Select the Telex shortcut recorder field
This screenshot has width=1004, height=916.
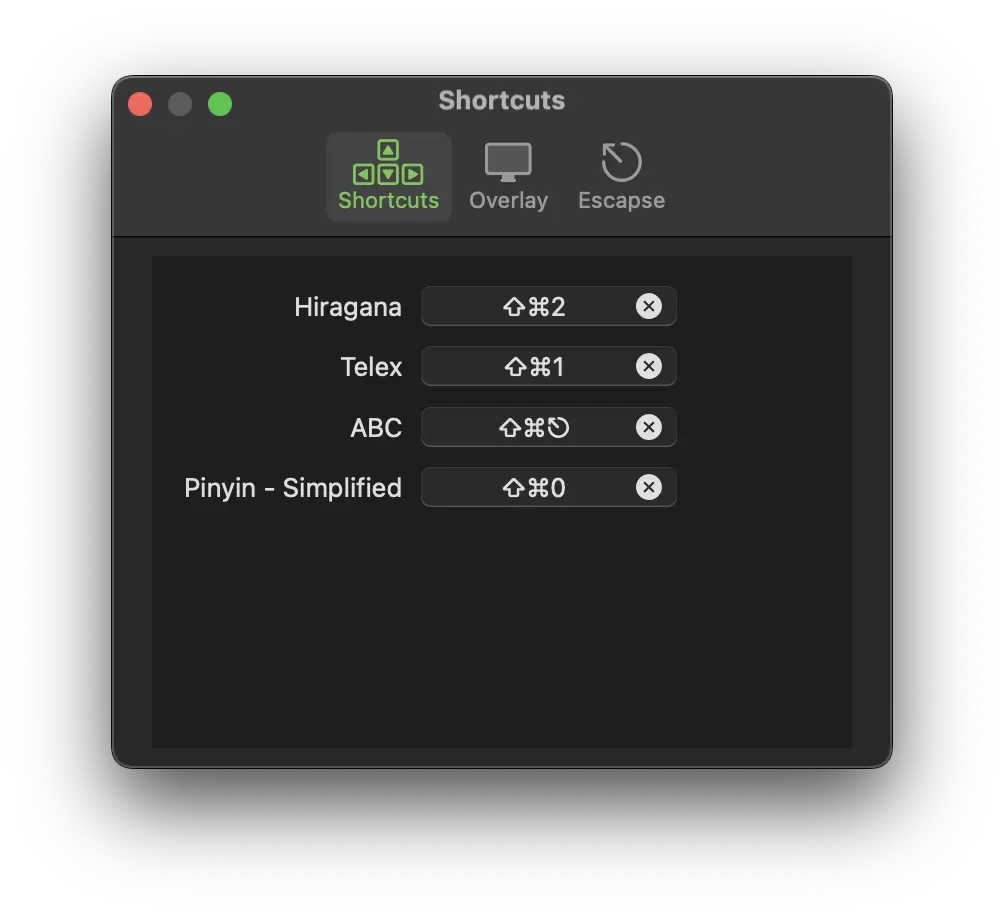click(x=534, y=367)
